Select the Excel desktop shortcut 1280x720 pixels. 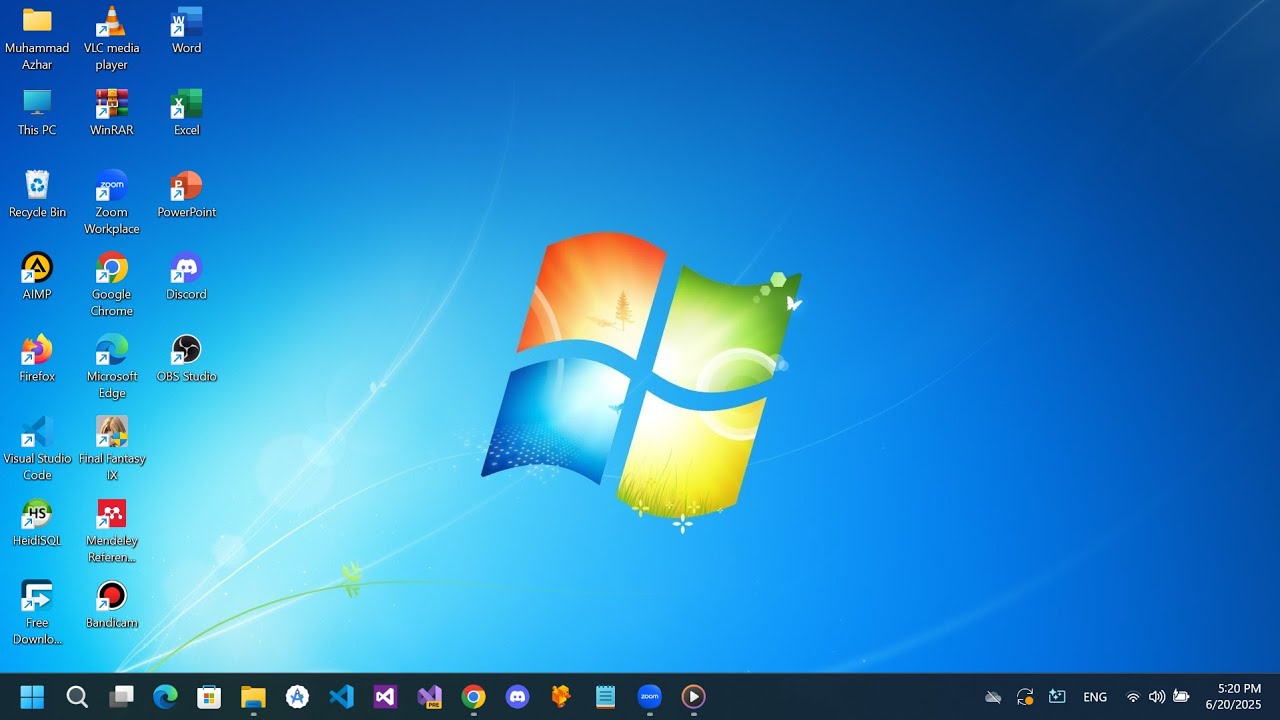coord(186,112)
